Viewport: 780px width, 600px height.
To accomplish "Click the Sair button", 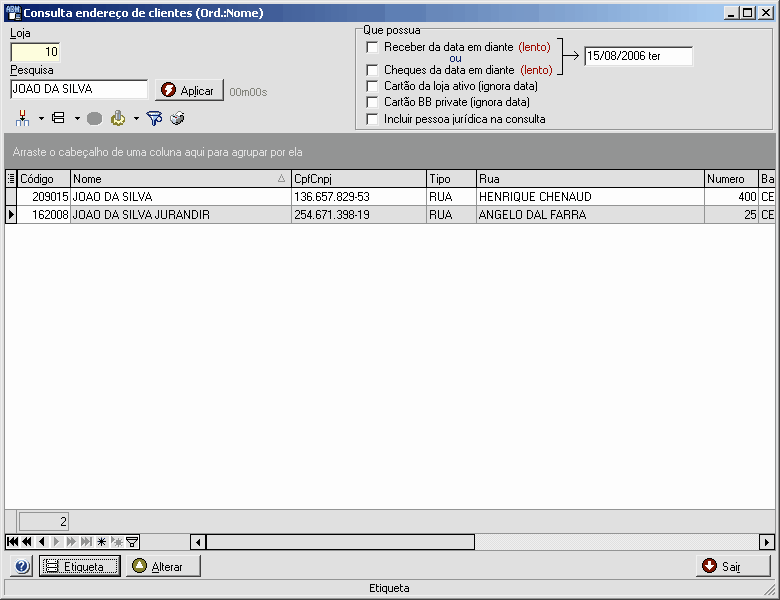I will click(x=733, y=566).
